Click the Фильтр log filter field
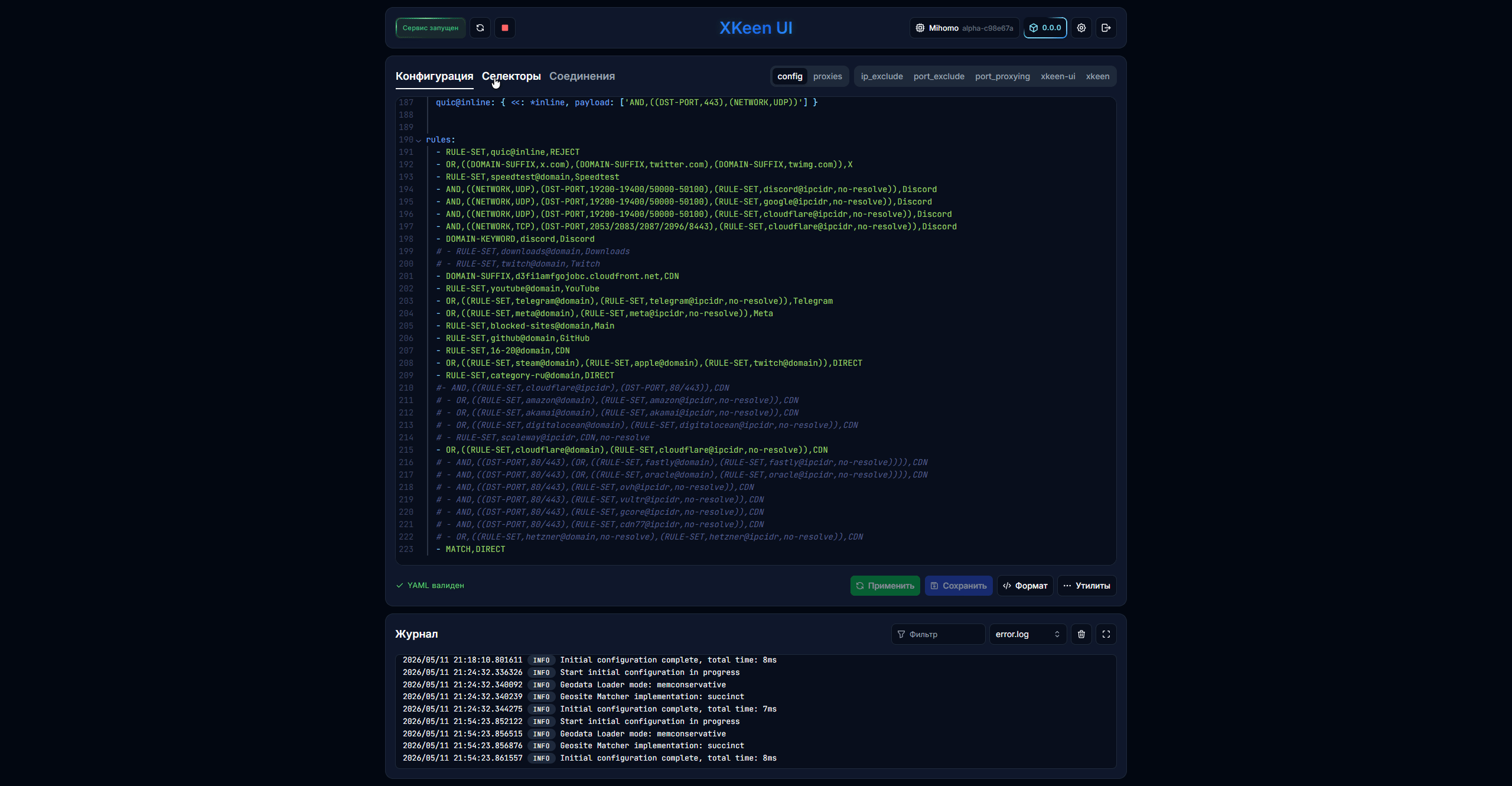The height and width of the screenshot is (786, 1512). point(938,634)
